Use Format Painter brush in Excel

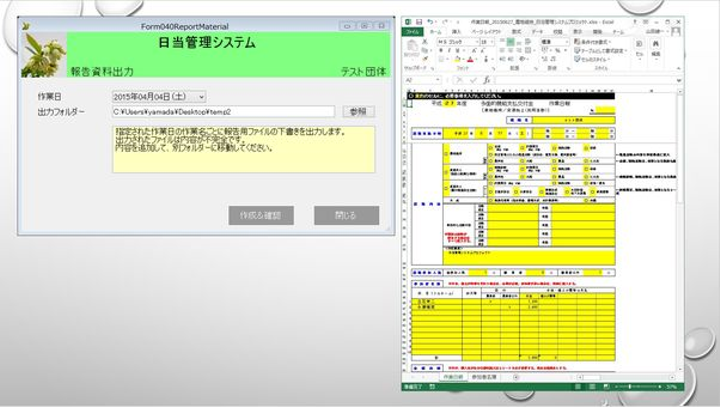(x=425, y=58)
